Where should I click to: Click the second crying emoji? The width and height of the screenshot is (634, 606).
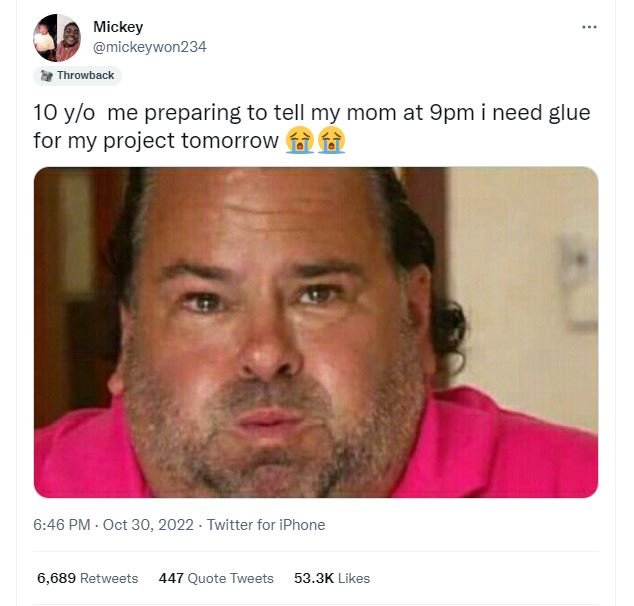tap(331, 140)
